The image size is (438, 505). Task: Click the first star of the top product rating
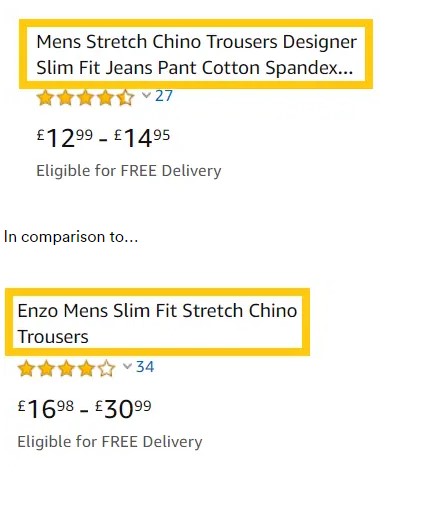pyautogui.click(x=45, y=98)
